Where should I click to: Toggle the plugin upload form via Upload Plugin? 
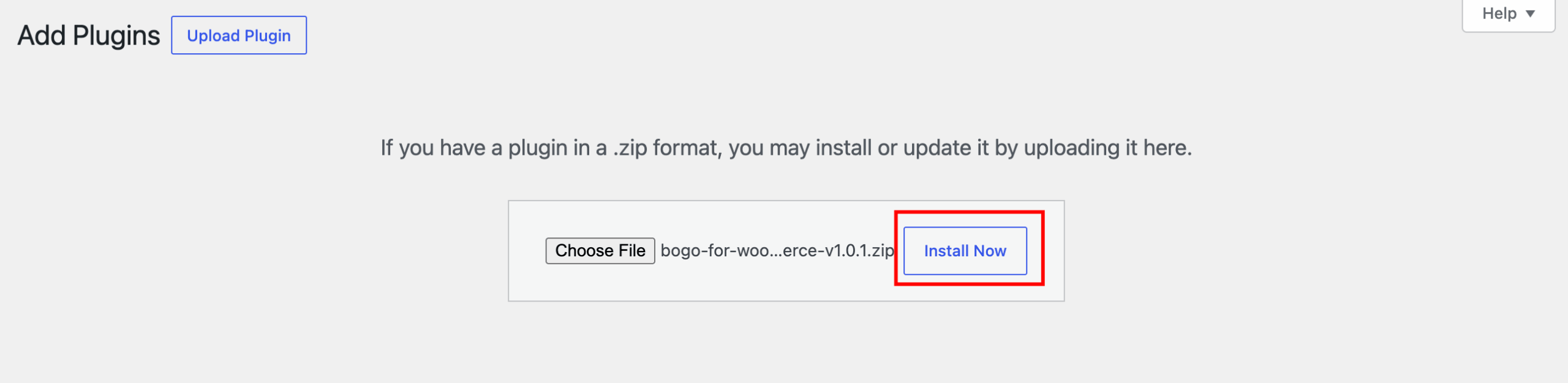239,35
